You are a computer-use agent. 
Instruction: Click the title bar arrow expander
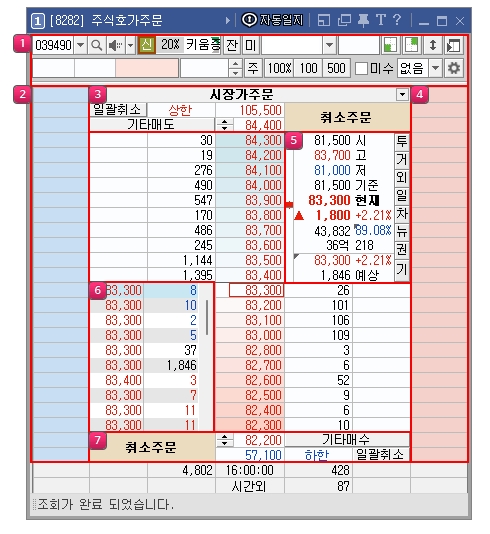228,21
